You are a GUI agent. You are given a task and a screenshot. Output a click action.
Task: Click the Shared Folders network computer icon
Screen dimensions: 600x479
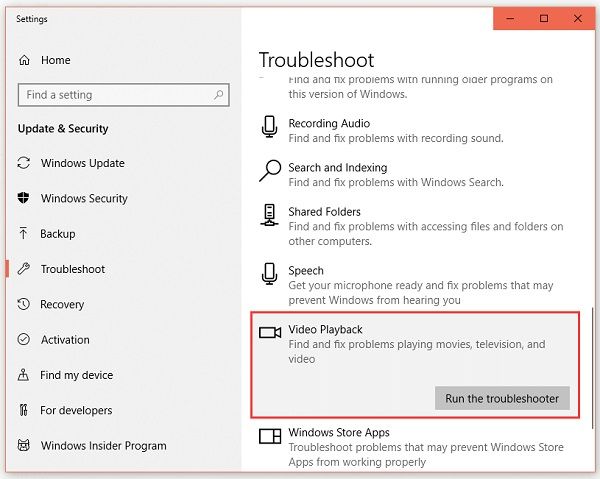270,215
